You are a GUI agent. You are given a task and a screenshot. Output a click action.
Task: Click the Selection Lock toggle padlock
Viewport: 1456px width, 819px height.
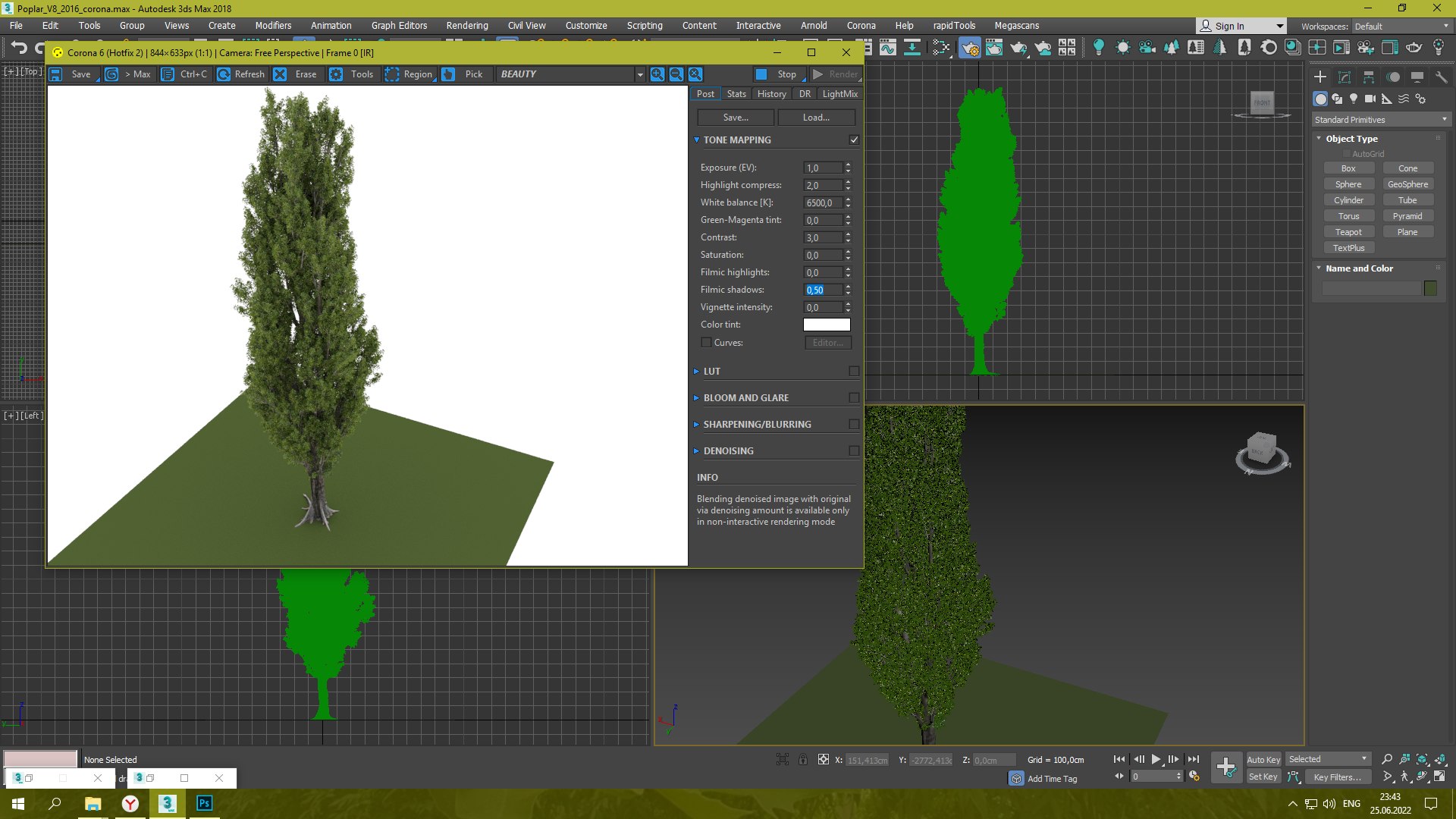point(803,760)
